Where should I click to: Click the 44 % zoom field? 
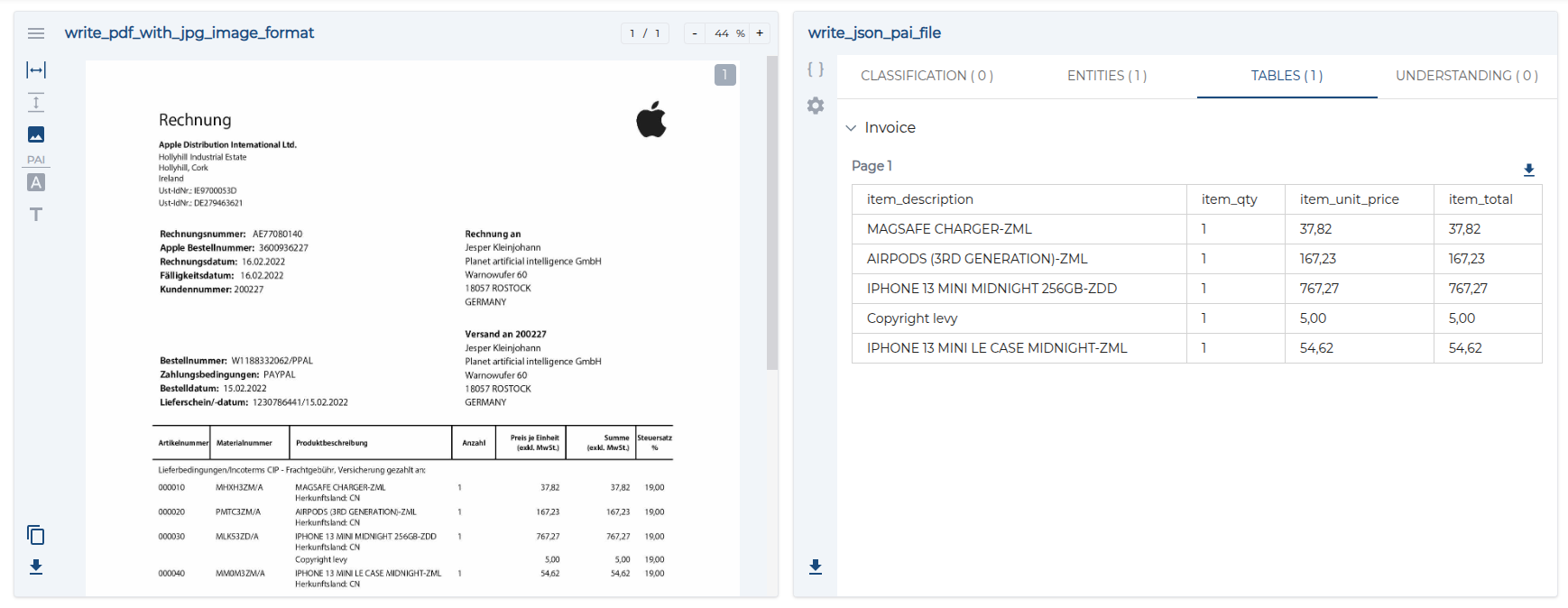point(728,33)
